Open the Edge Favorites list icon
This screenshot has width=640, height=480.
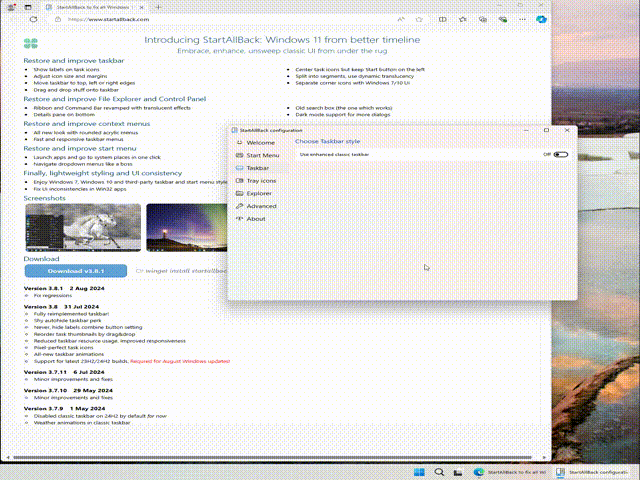pos(462,19)
